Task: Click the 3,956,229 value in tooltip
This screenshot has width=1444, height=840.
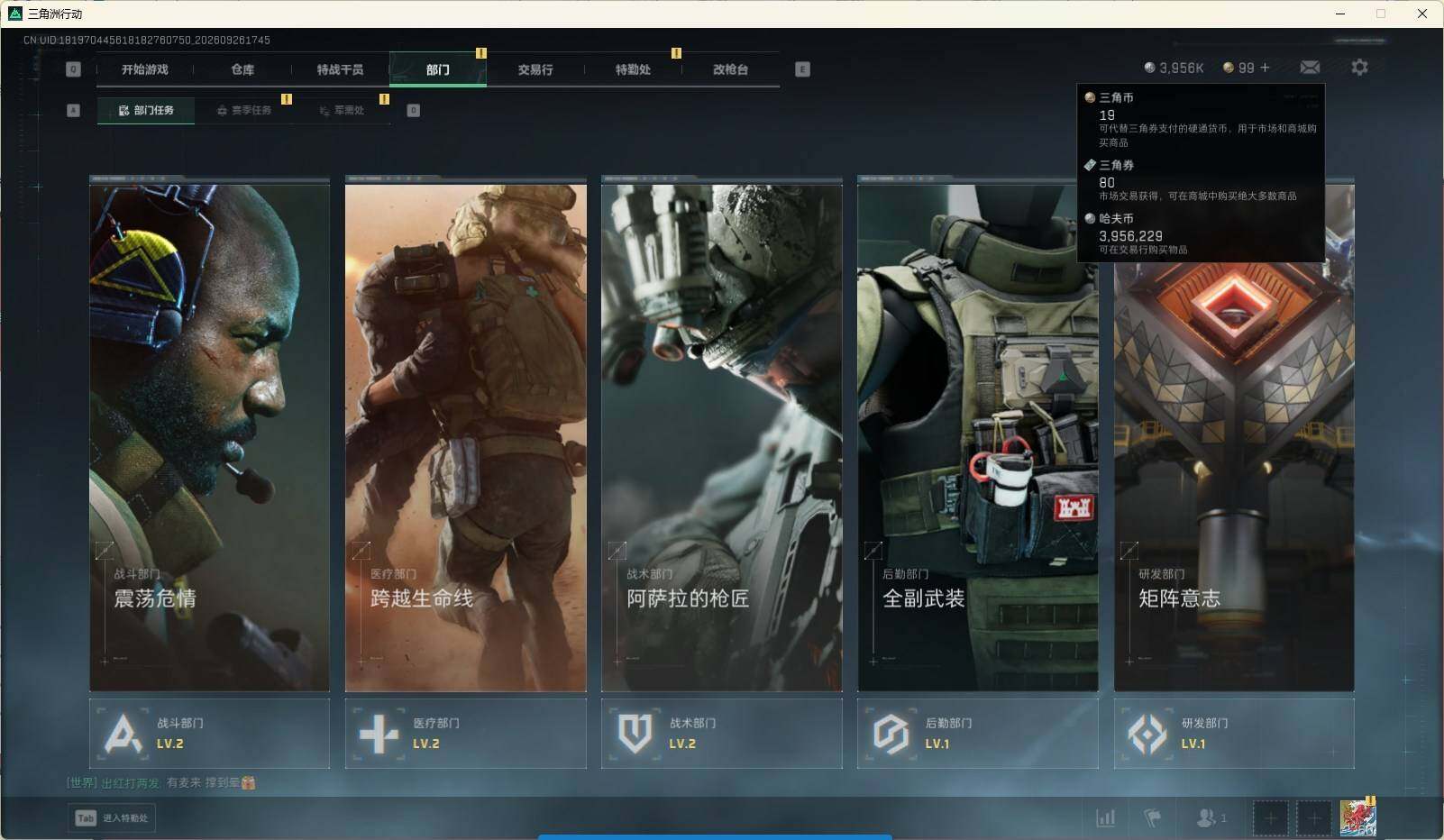Action: click(x=1130, y=236)
